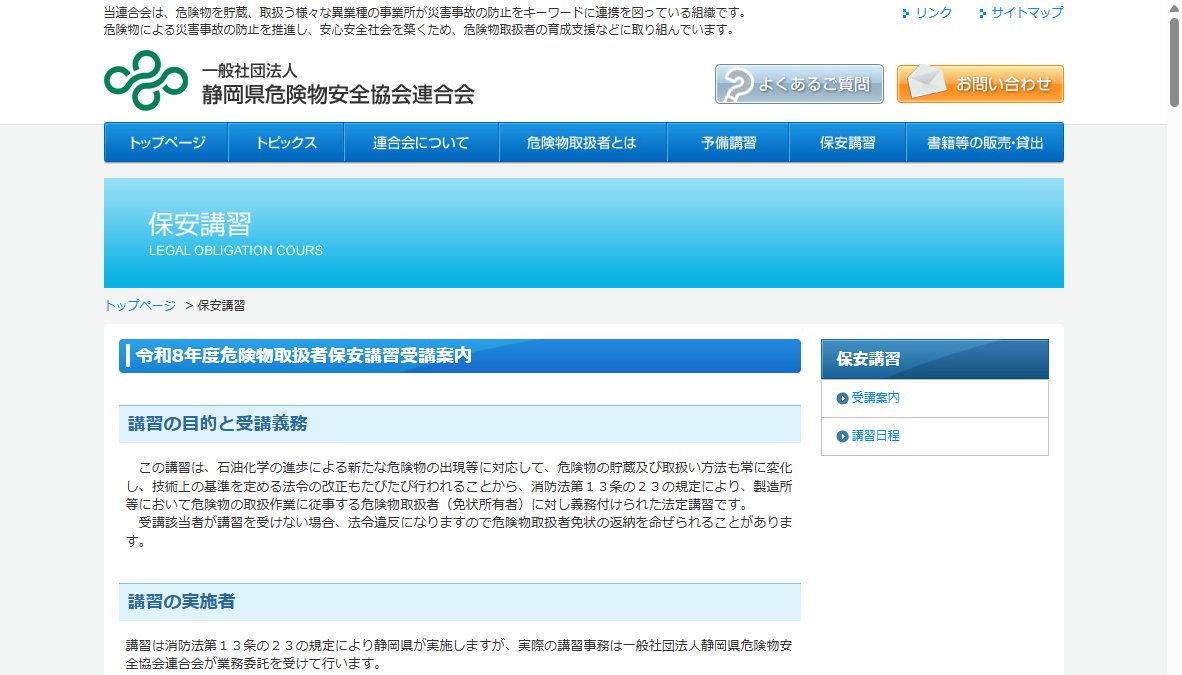Click the 保安講習 banner title
This screenshot has width=1182, height=675.
(200, 224)
